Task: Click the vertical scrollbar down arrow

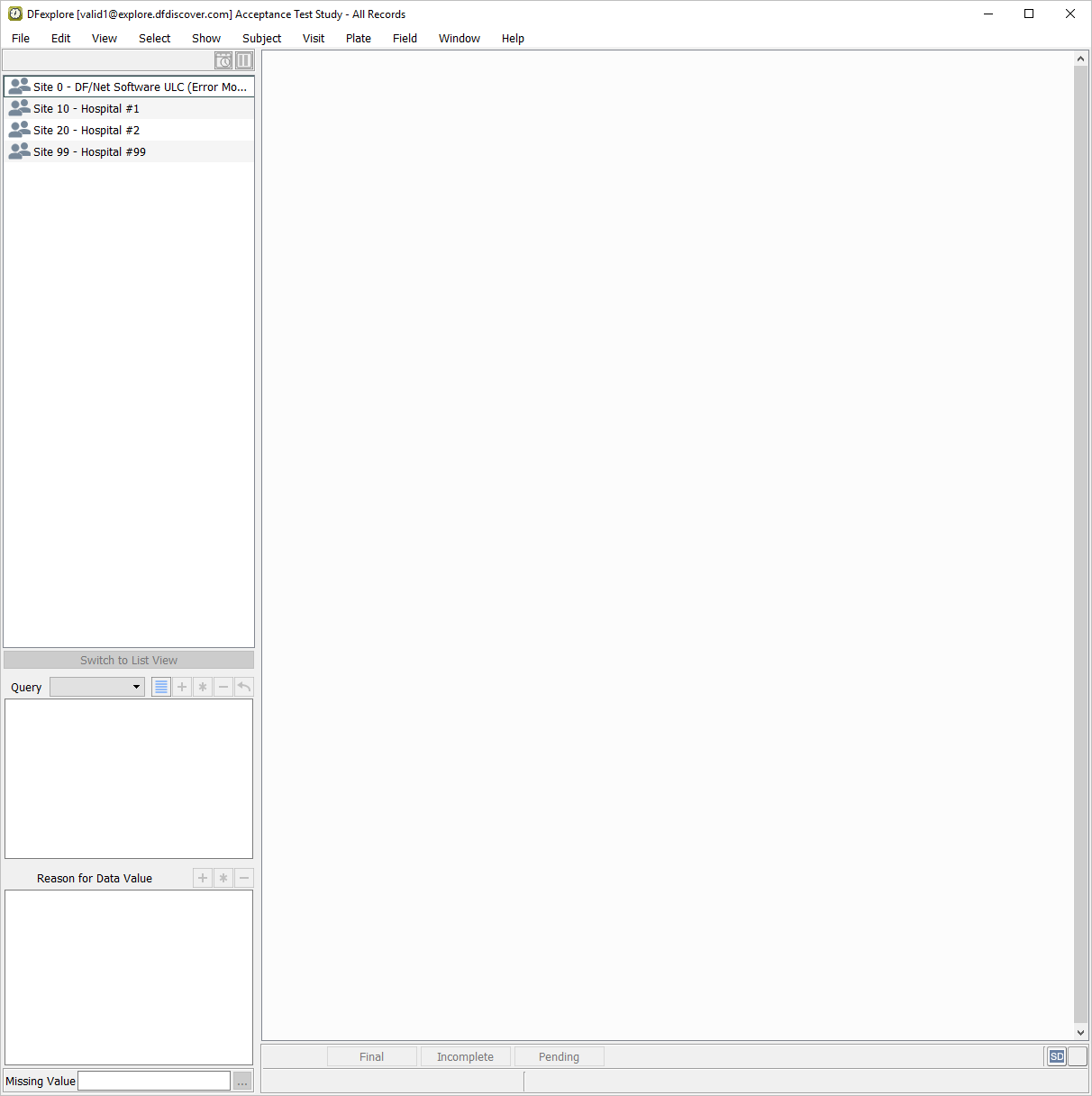Action: [x=1081, y=1033]
